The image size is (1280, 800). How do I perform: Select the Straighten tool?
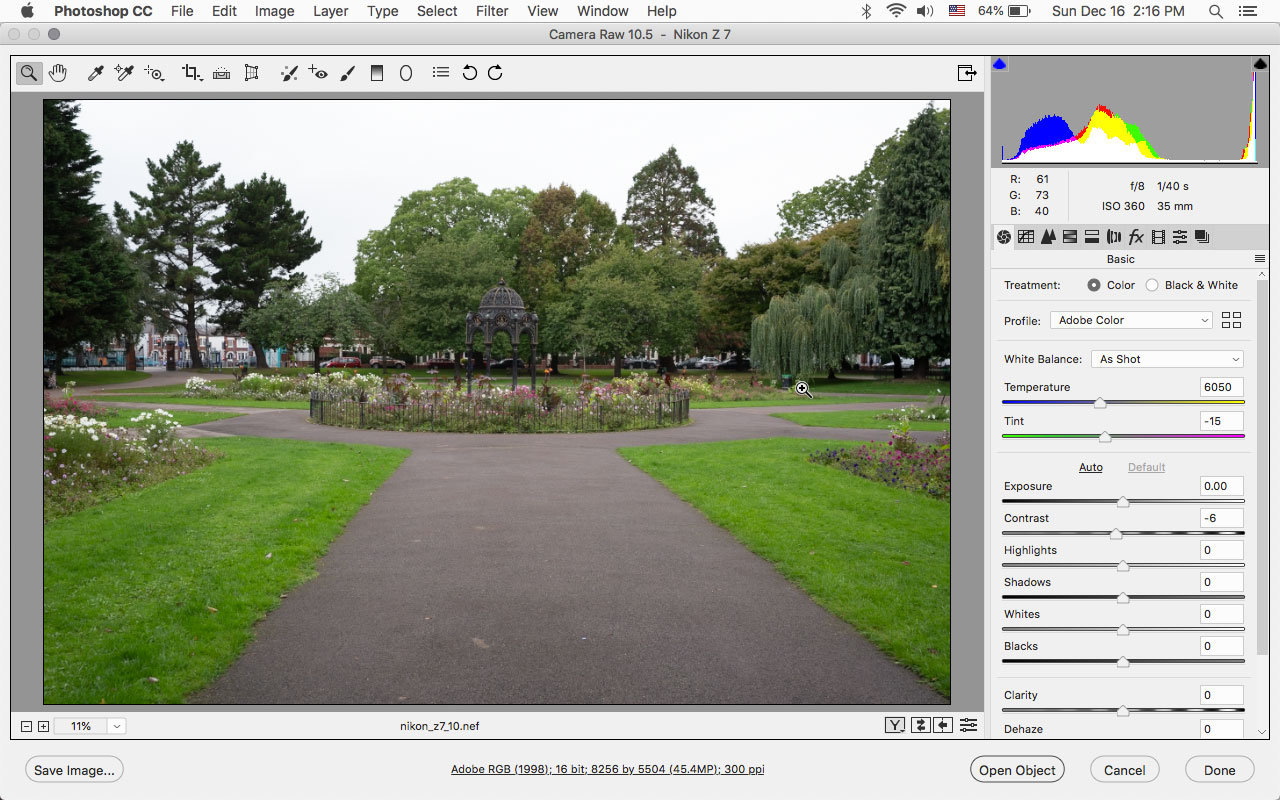coord(222,72)
